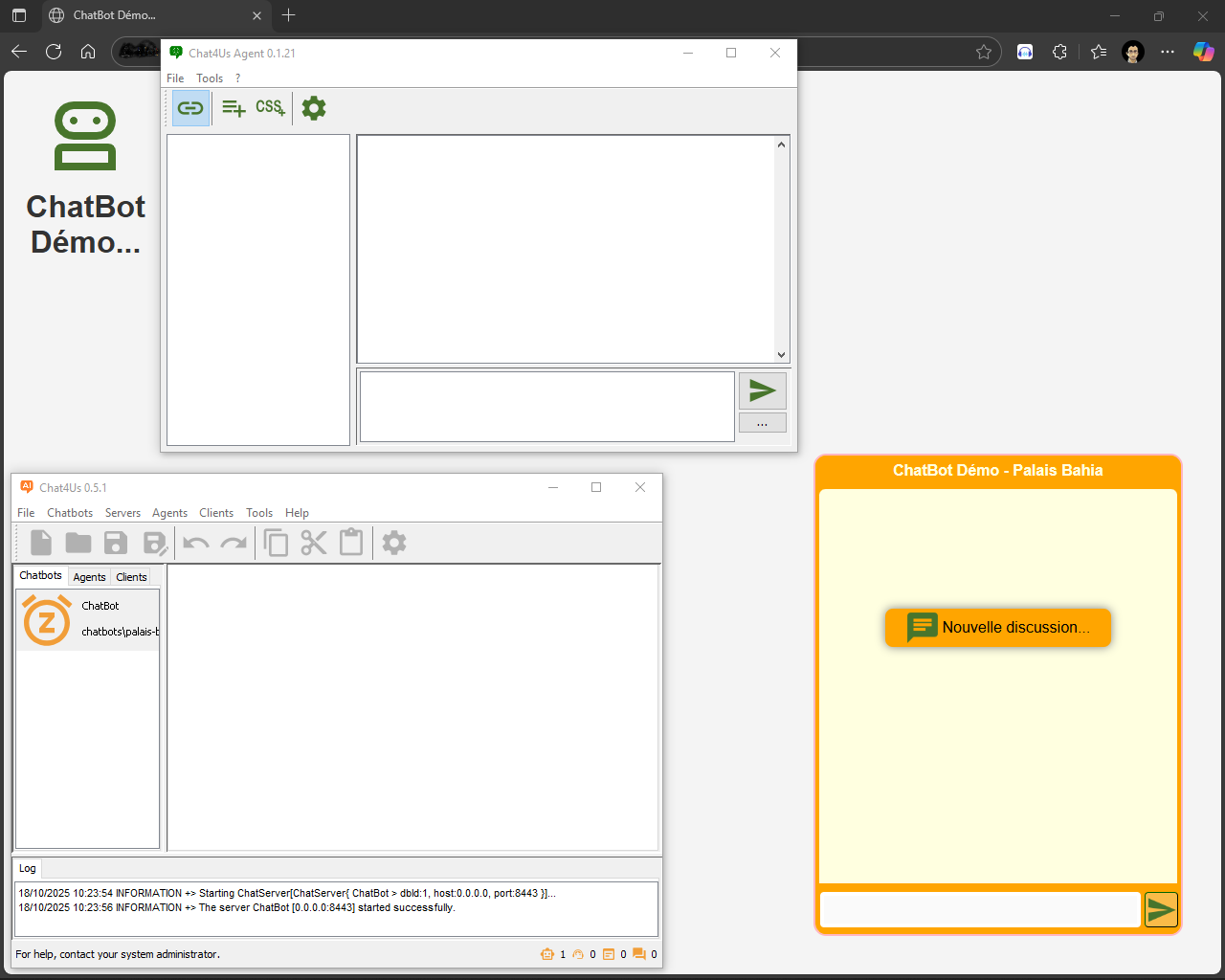Click the Cut scissors icon
This screenshot has width=1225, height=980.
(314, 544)
